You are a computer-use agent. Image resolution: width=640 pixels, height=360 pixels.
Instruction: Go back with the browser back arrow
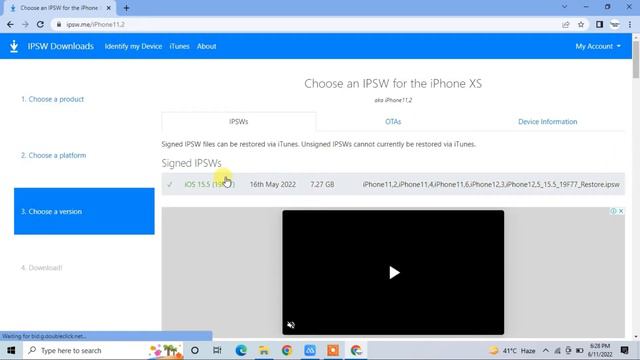tap(10, 24)
